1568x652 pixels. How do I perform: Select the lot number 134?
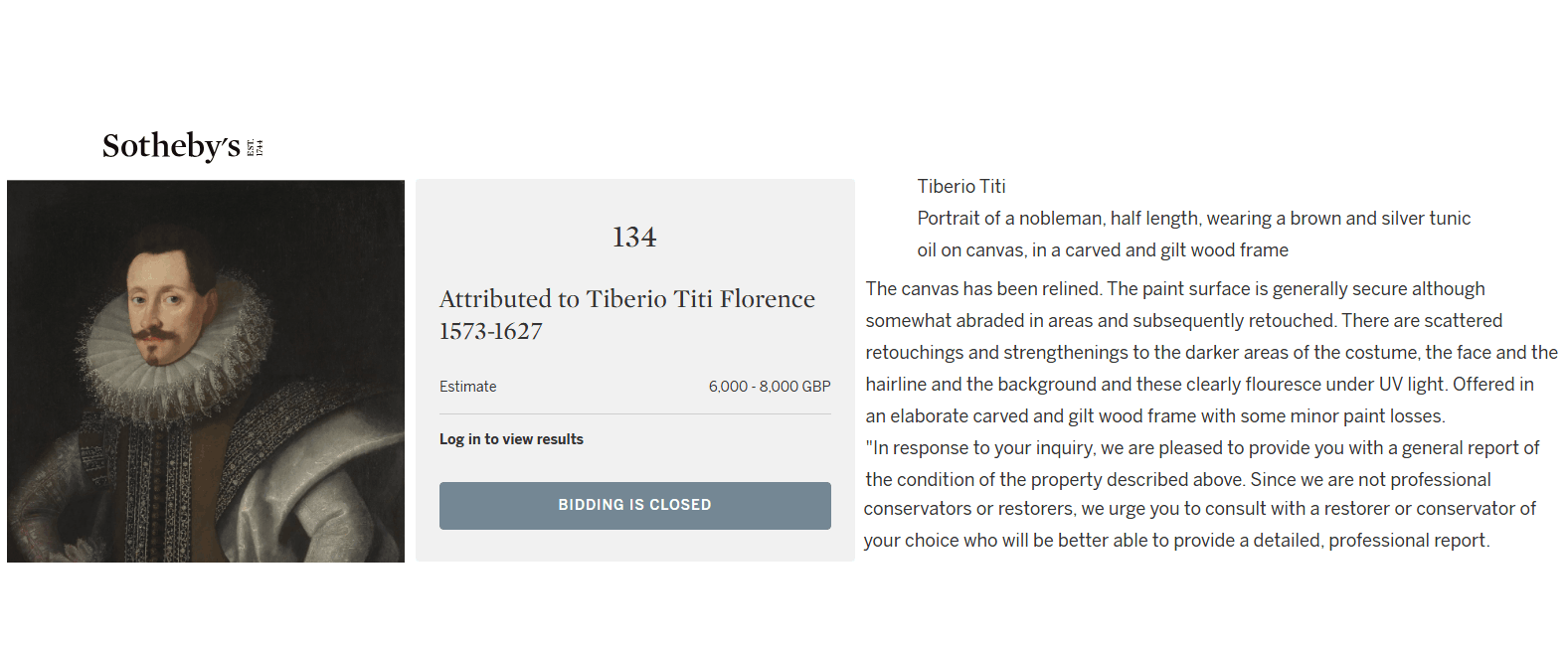634,237
